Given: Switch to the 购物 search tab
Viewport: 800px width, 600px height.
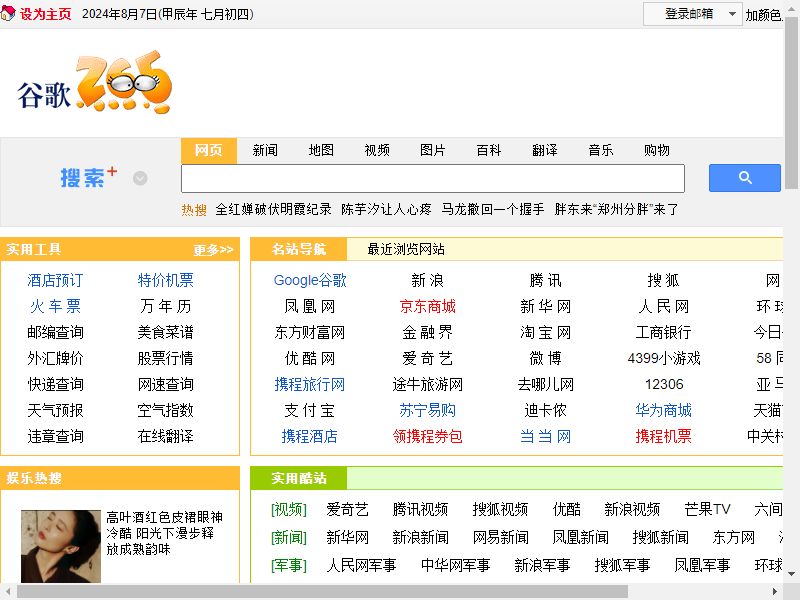Looking at the screenshot, I should pos(657,151).
